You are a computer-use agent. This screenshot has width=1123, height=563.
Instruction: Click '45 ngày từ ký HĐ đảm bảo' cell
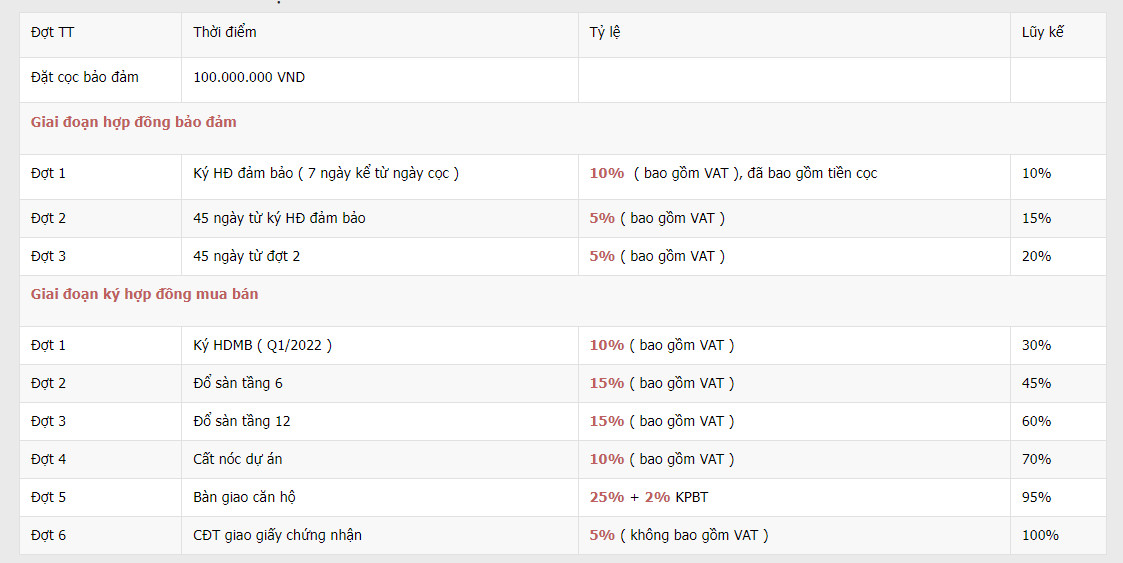click(x=279, y=218)
